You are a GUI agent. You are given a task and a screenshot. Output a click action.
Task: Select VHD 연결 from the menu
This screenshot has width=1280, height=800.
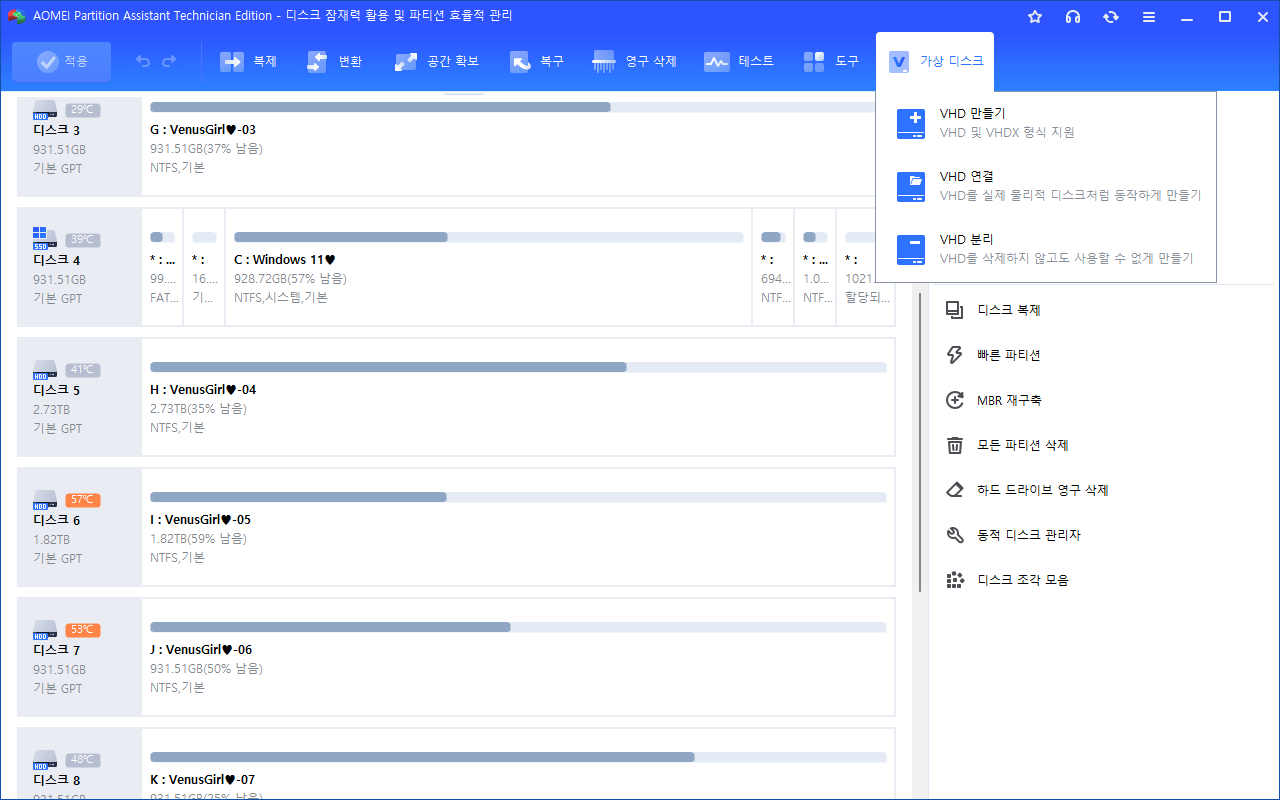(x=1046, y=186)
